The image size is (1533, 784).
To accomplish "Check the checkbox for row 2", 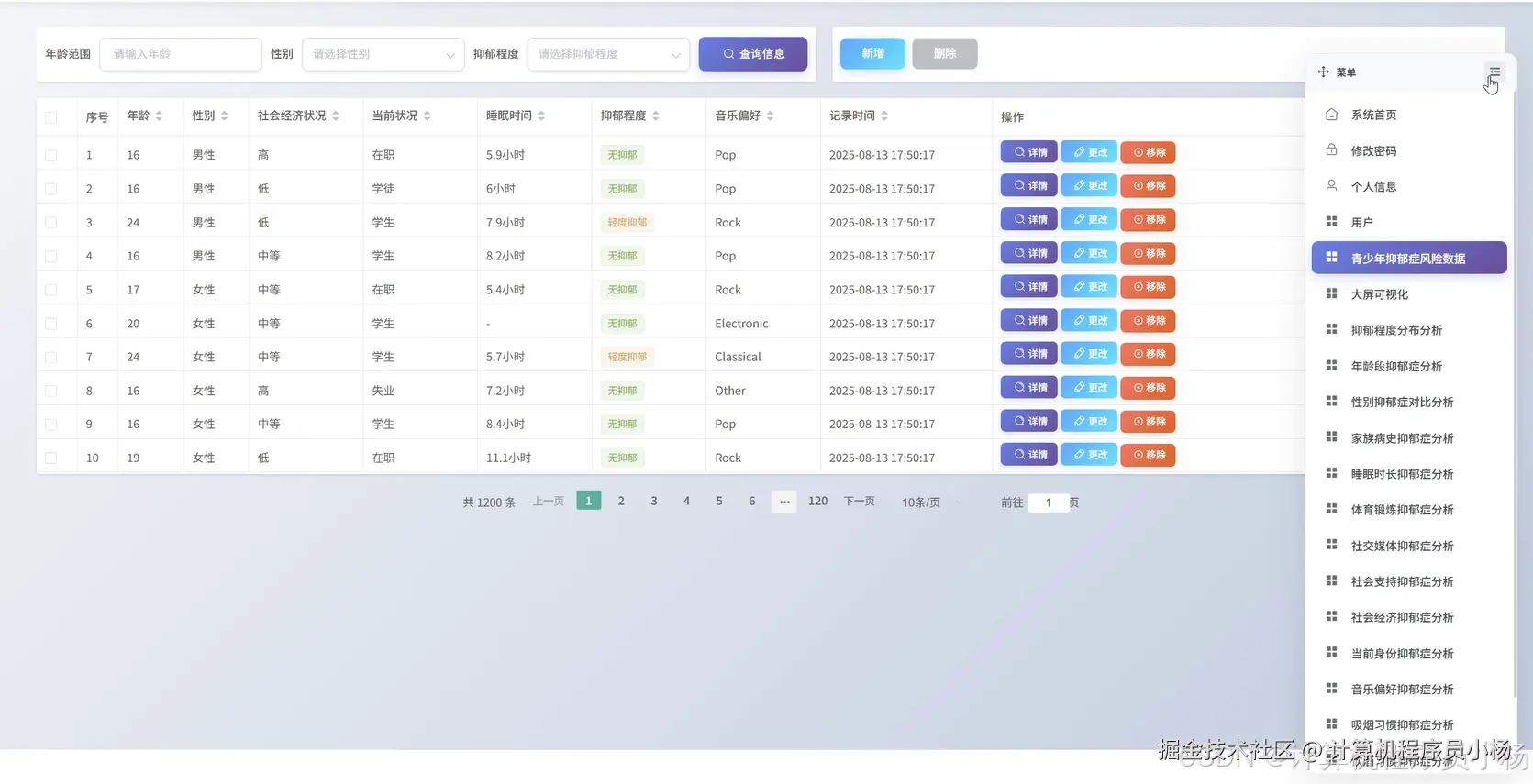I will (x=51, y=189).
